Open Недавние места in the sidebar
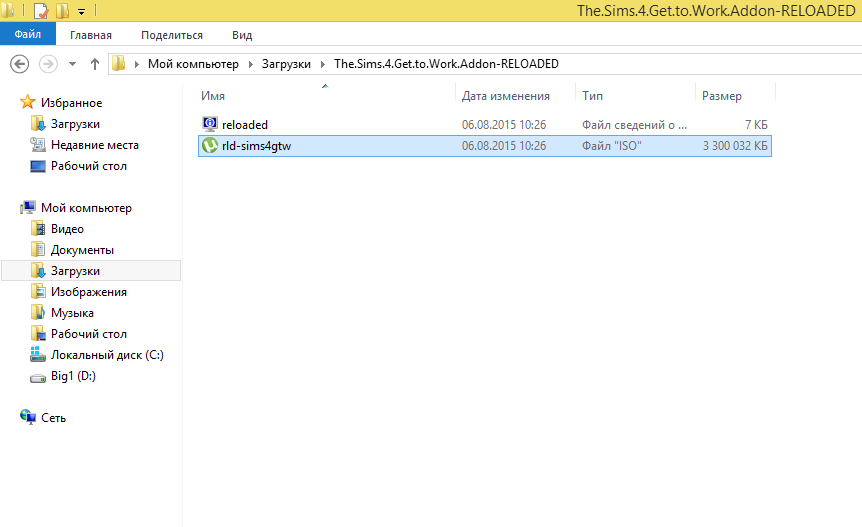 (x=95, y=145)
